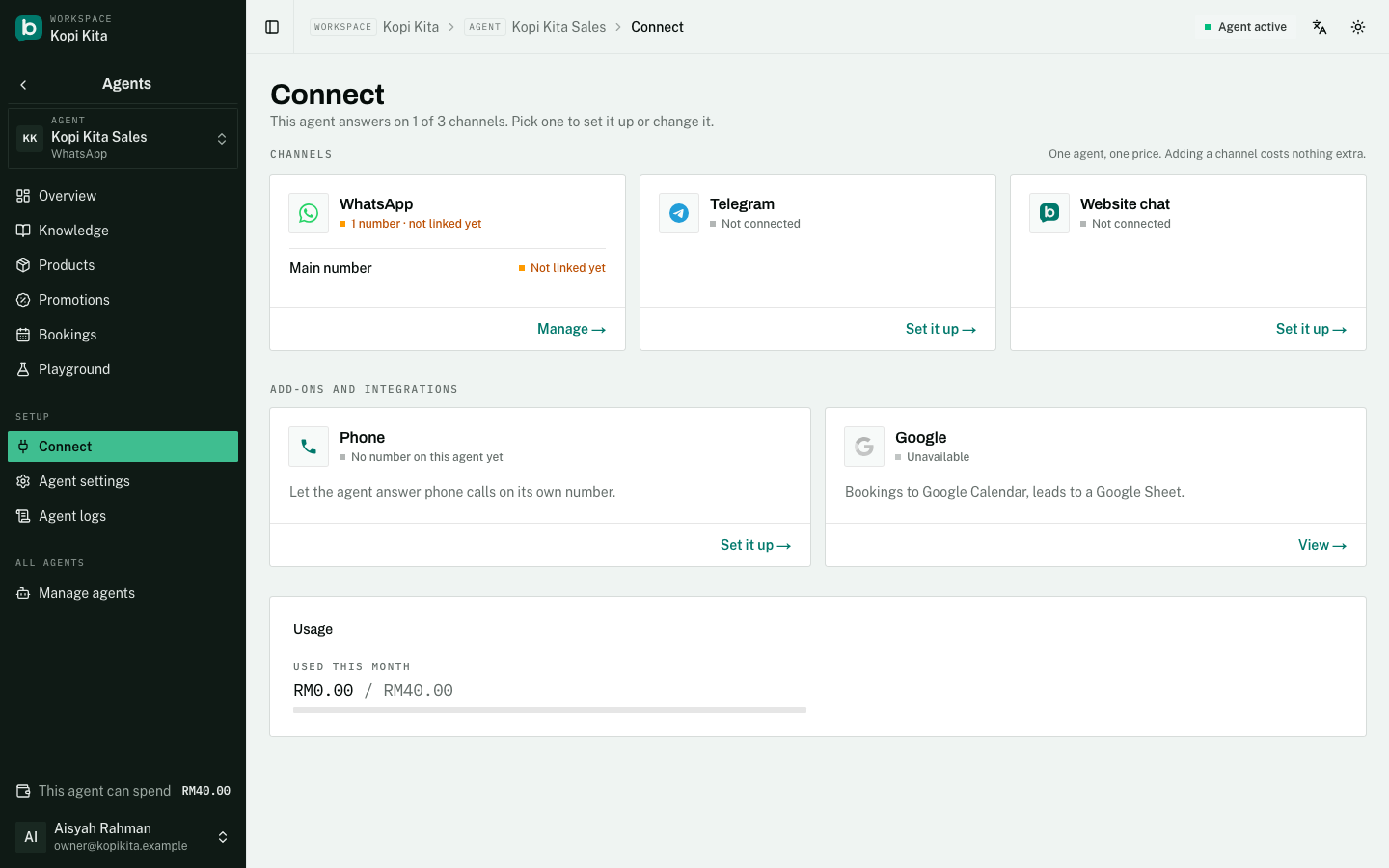Set up Website chat channel
Image resolution: width=1389 pixels, height=868 pixels.
coord(1311,329)
